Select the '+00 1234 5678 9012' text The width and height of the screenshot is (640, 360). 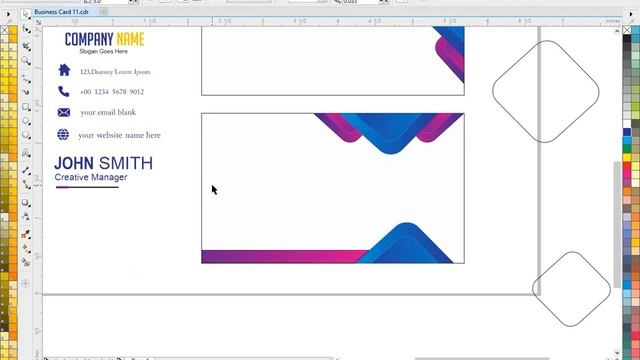click(112, 92)
